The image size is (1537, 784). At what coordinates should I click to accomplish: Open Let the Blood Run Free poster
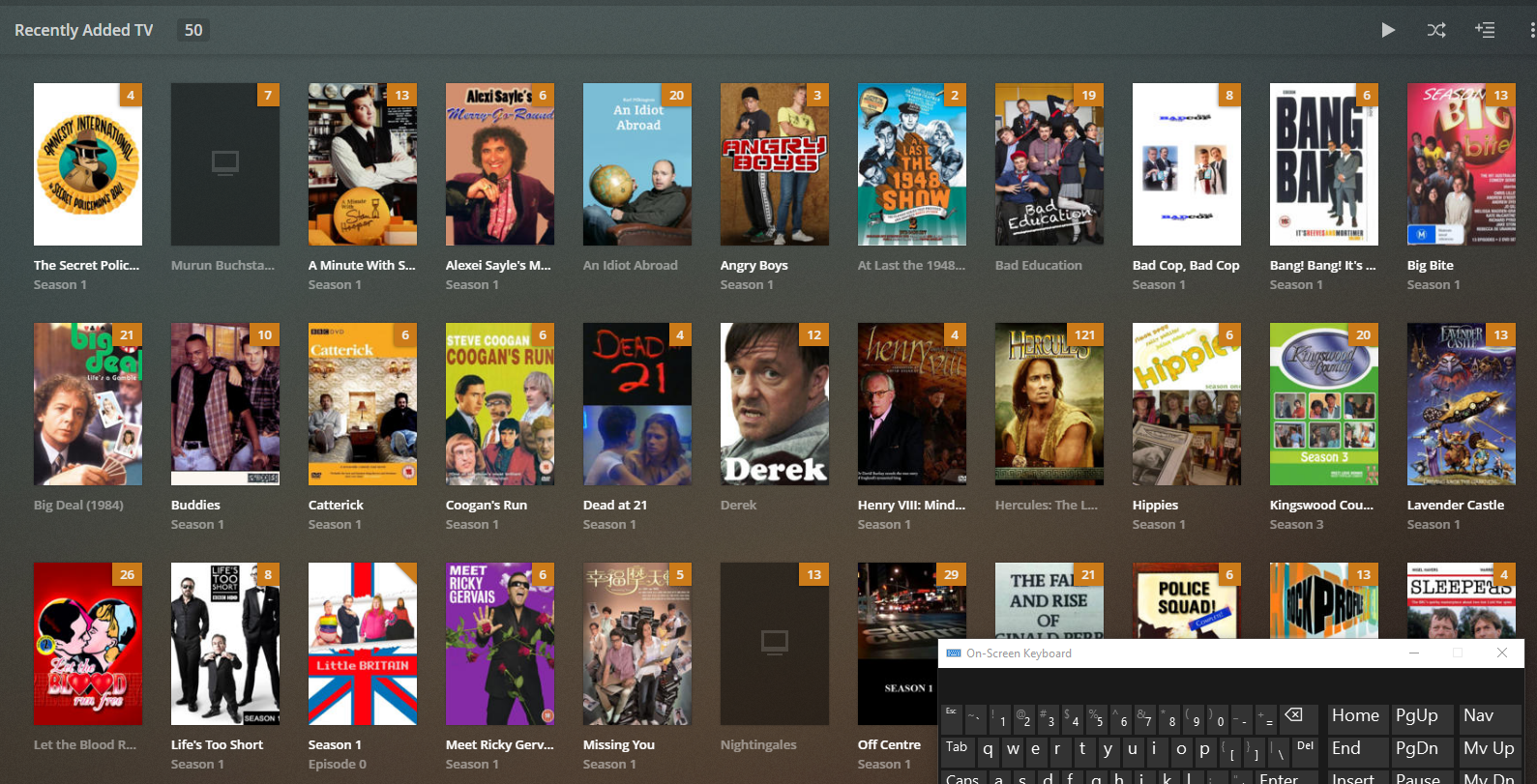[x=88, y=644]
